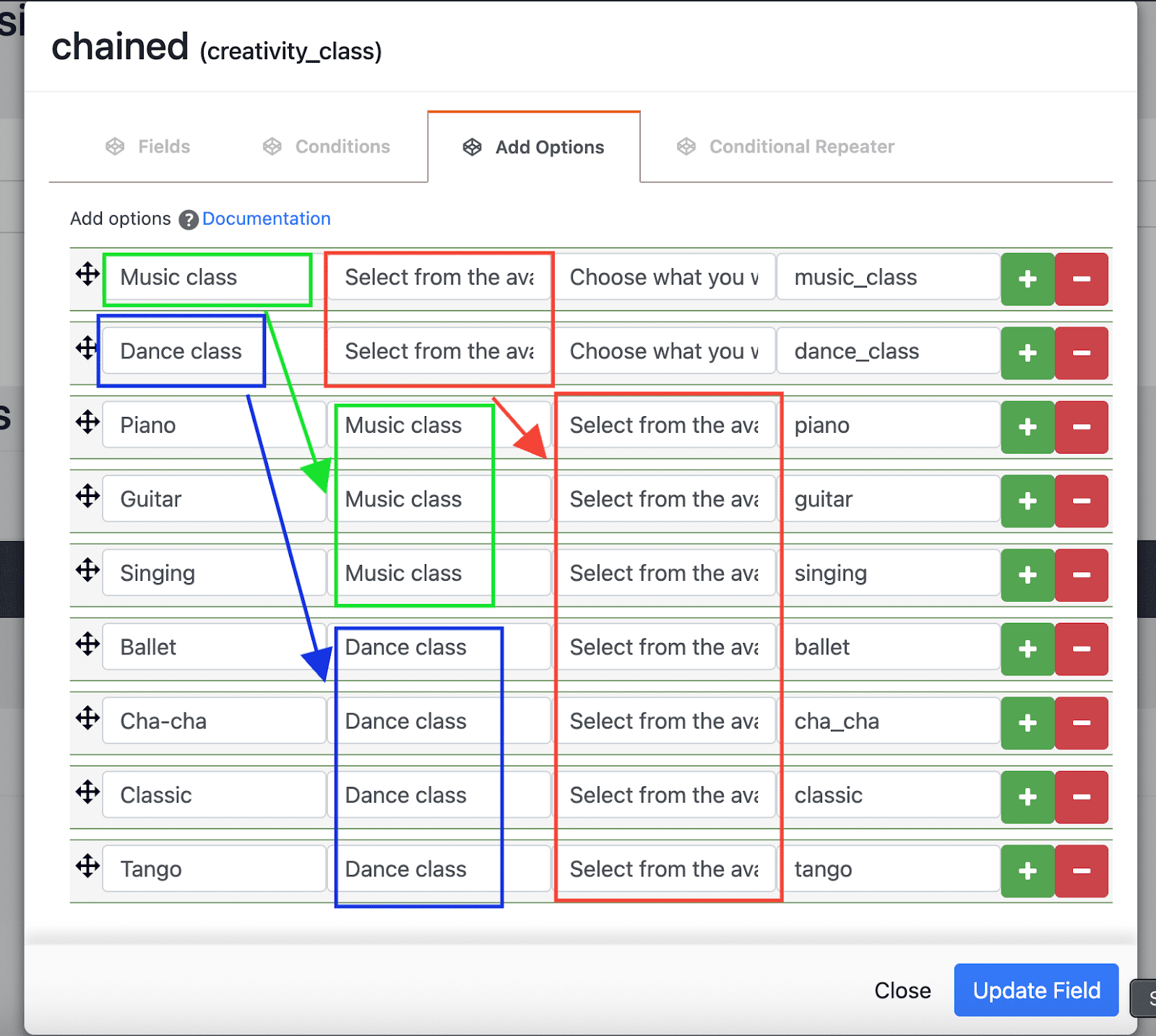Click the Update Field button
Screen dimensions: 1156x1036
[1035, 990]
